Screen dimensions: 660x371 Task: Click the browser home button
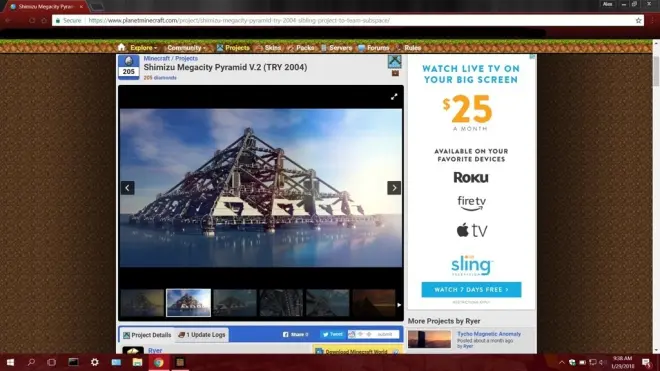click(44, 20)
